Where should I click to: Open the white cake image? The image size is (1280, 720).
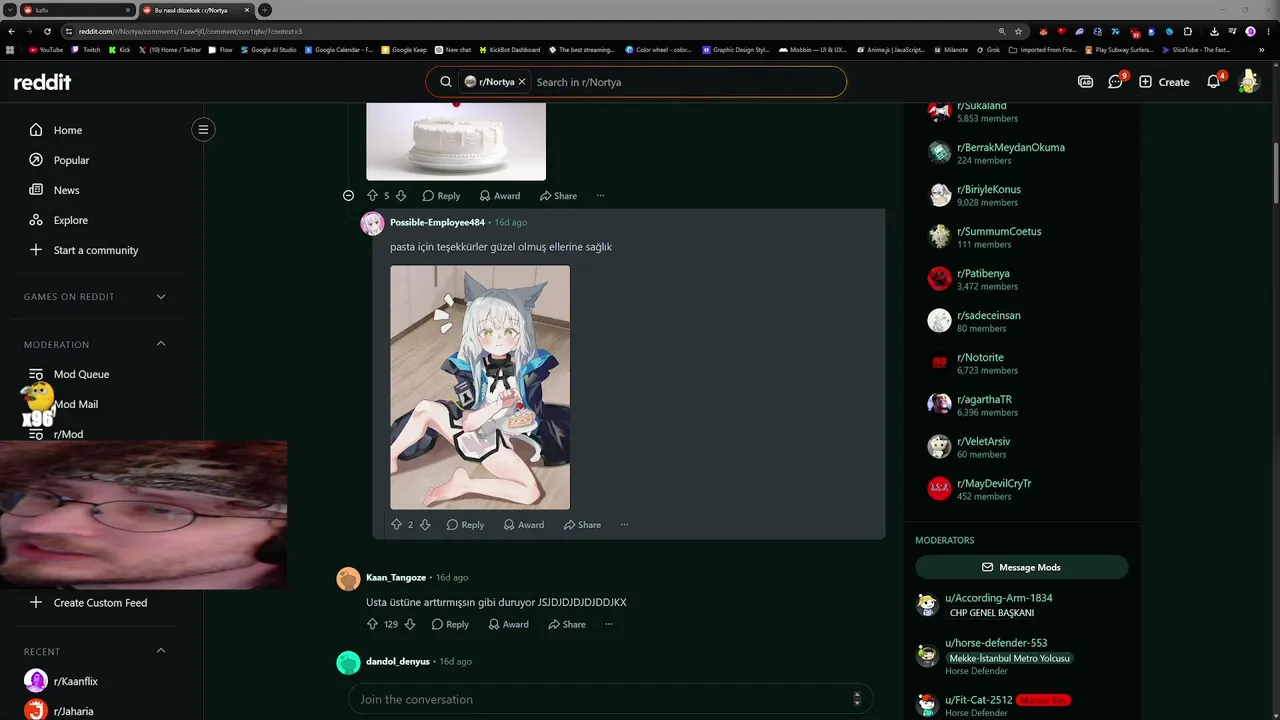tap(456, 141)
